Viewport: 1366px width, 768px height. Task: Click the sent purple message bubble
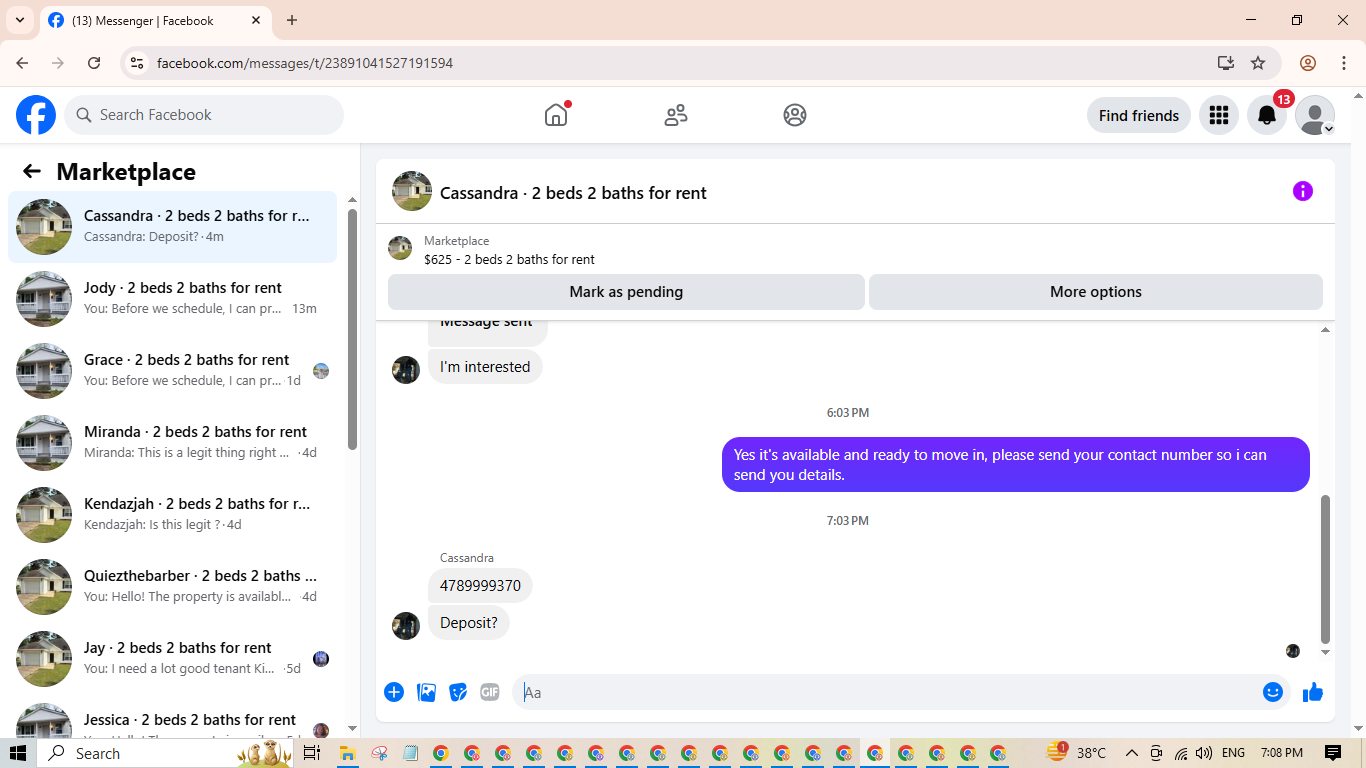[1016, 465]
